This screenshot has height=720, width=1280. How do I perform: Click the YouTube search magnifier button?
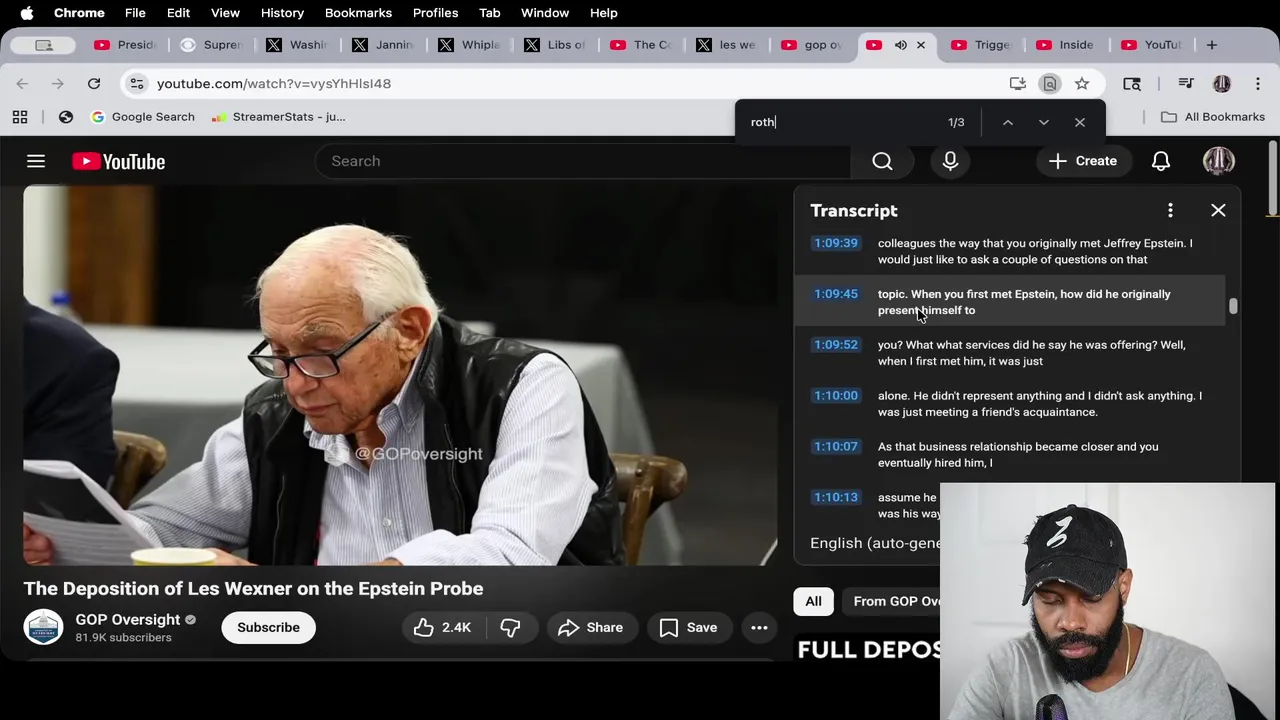click(x=882, y=161)
